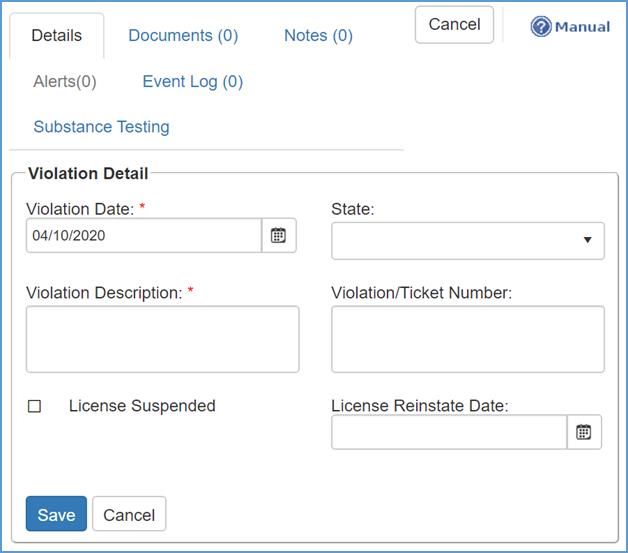Click the Manual text link

[x=582, y=27]
